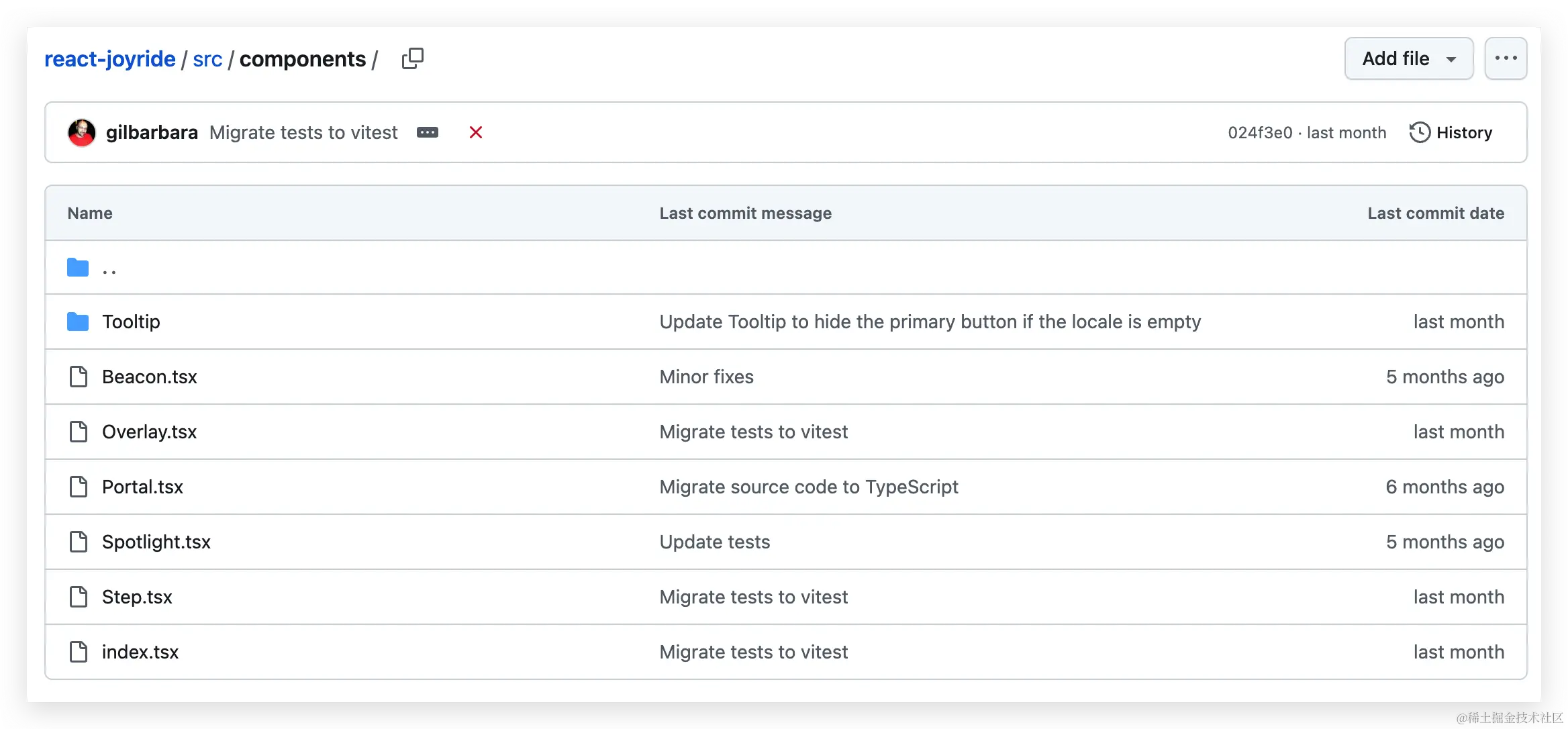Click the Spotlight.tsx file icon

click(x=79, y=542)
